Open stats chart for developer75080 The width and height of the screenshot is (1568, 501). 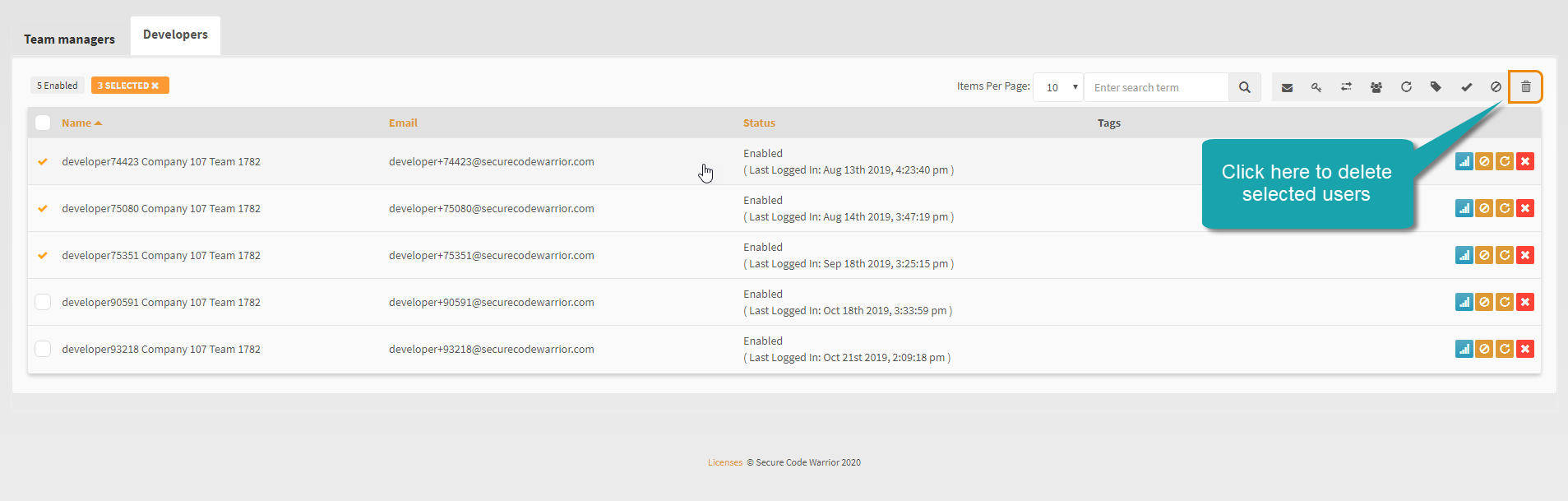[1464, 208]
